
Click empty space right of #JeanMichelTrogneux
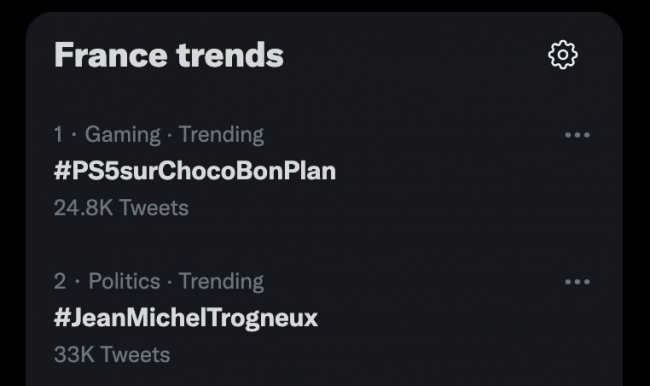click(x=439, y=318)
